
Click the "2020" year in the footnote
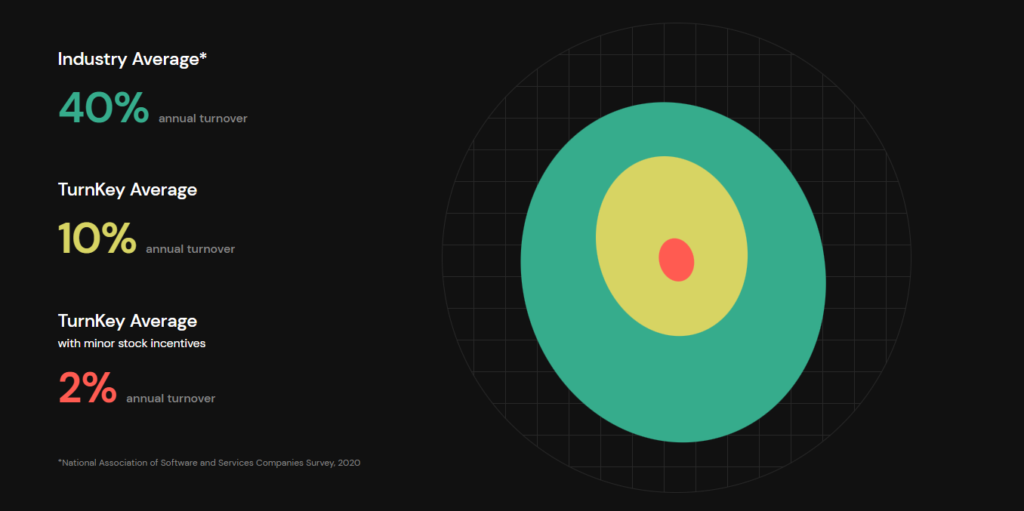coord(348,462)
